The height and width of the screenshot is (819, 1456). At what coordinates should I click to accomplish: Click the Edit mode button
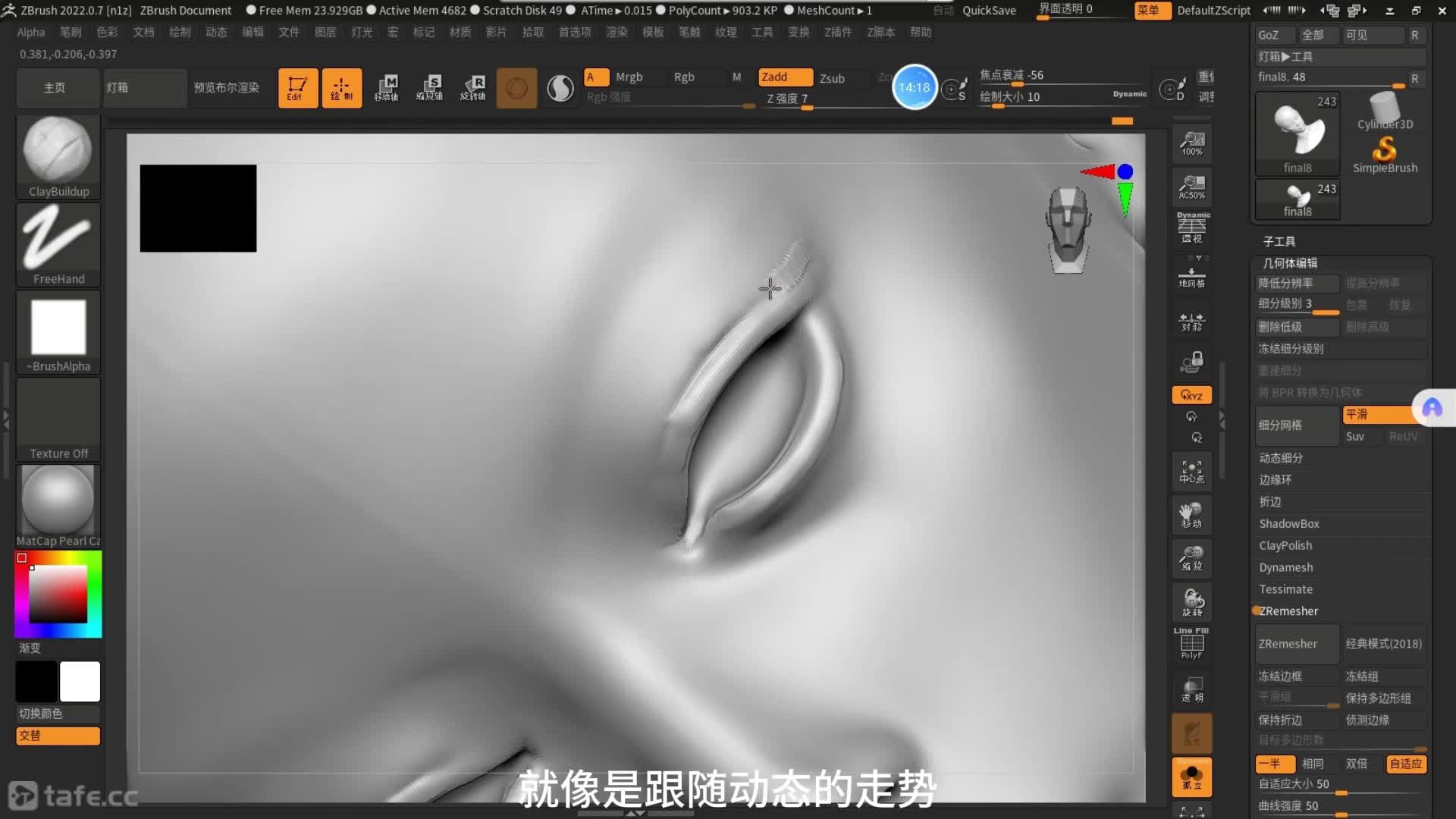[x=297, y=88]
